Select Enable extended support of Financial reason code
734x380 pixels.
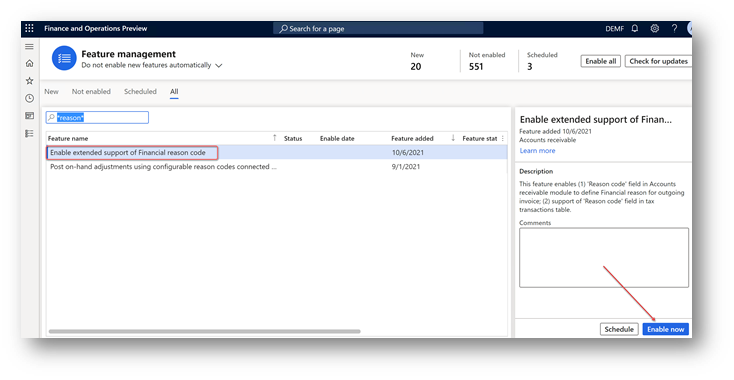pyautogui.click(x=128, y=153)
